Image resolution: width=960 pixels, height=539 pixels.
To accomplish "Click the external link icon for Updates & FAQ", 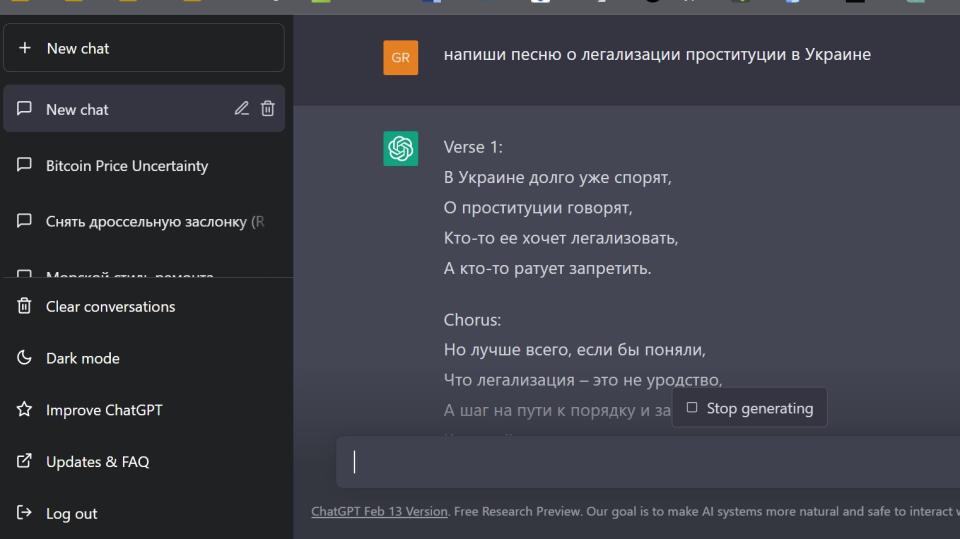I will click(25, 462).
